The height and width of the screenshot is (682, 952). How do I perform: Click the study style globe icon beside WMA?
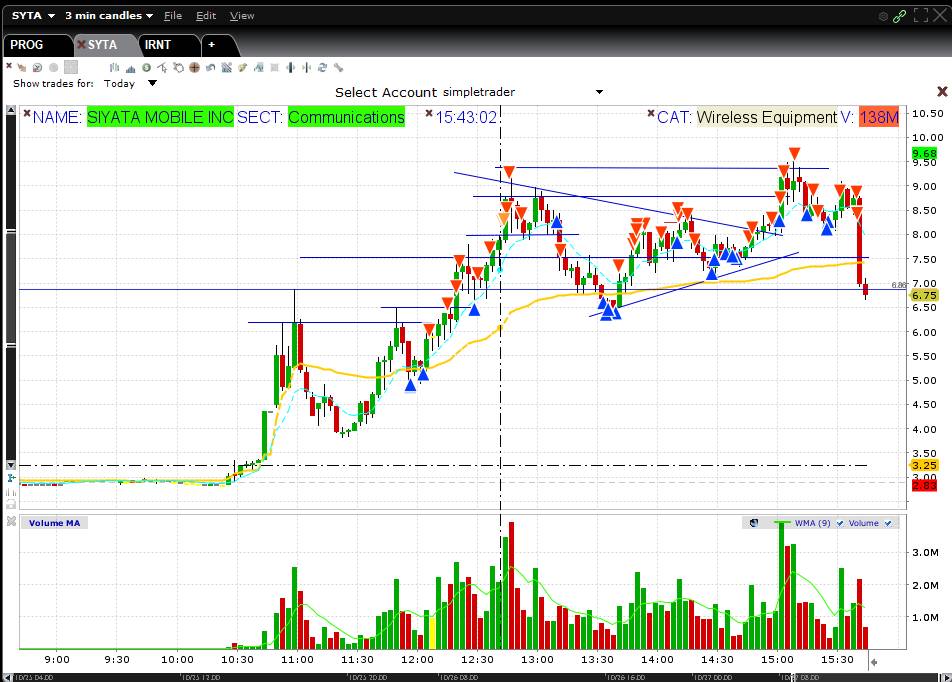click(x=755, y=522)
